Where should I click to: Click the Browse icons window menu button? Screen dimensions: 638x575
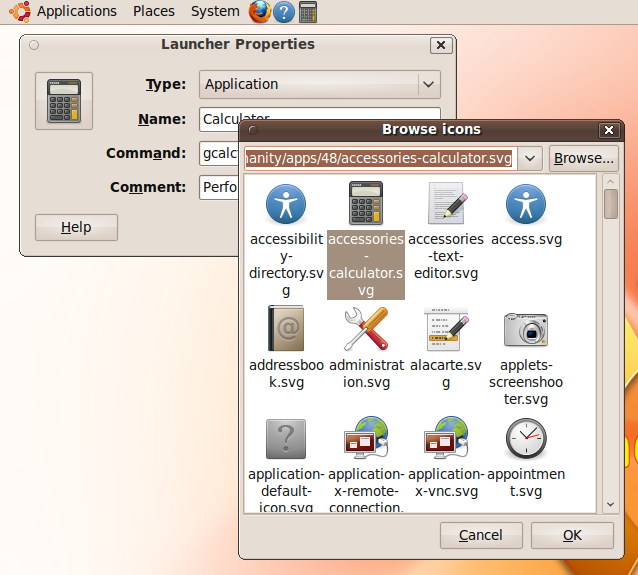(x=253, y=130)
